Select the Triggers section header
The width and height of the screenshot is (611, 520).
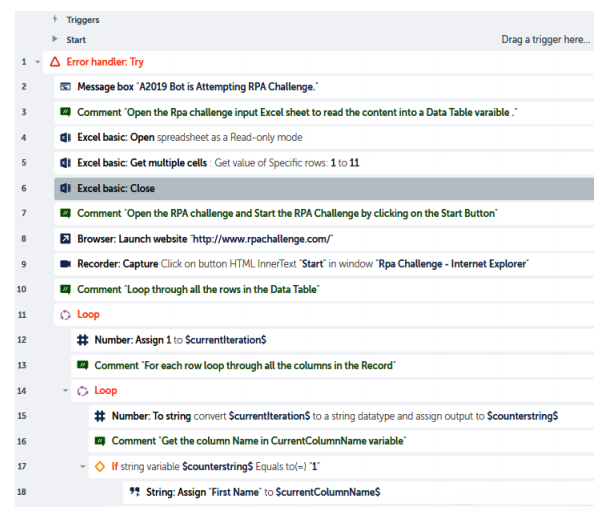[x=82, y=19]
